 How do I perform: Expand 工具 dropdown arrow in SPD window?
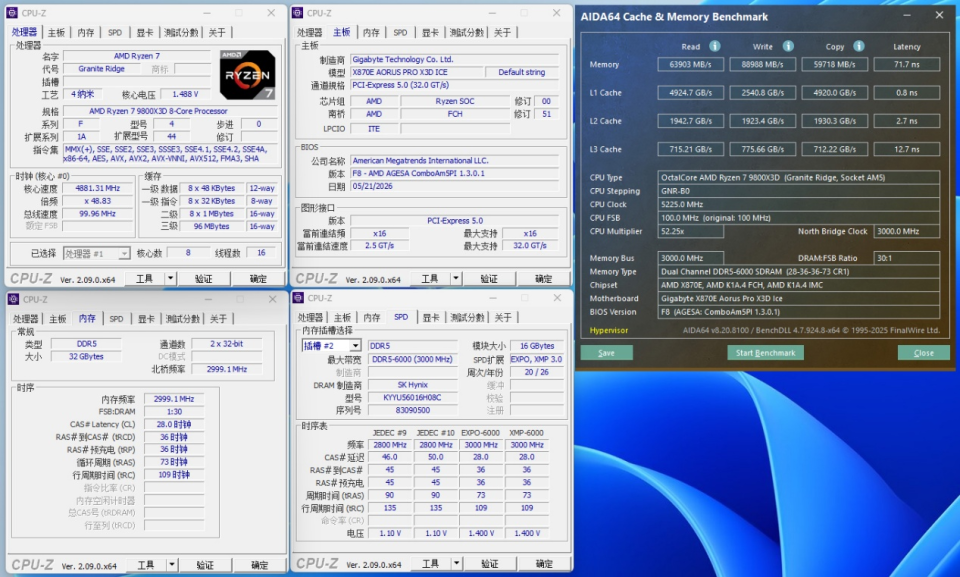point(457,564)
